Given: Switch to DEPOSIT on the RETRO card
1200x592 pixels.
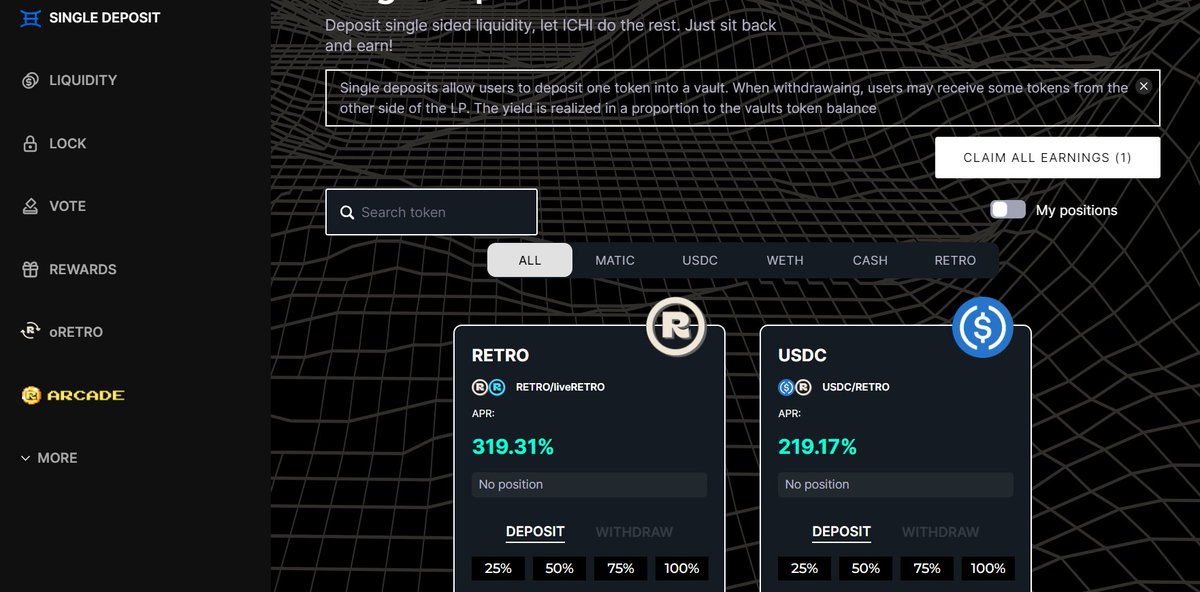Looking at the screenshot, I should pyautogui.click(x=535, y=532).
